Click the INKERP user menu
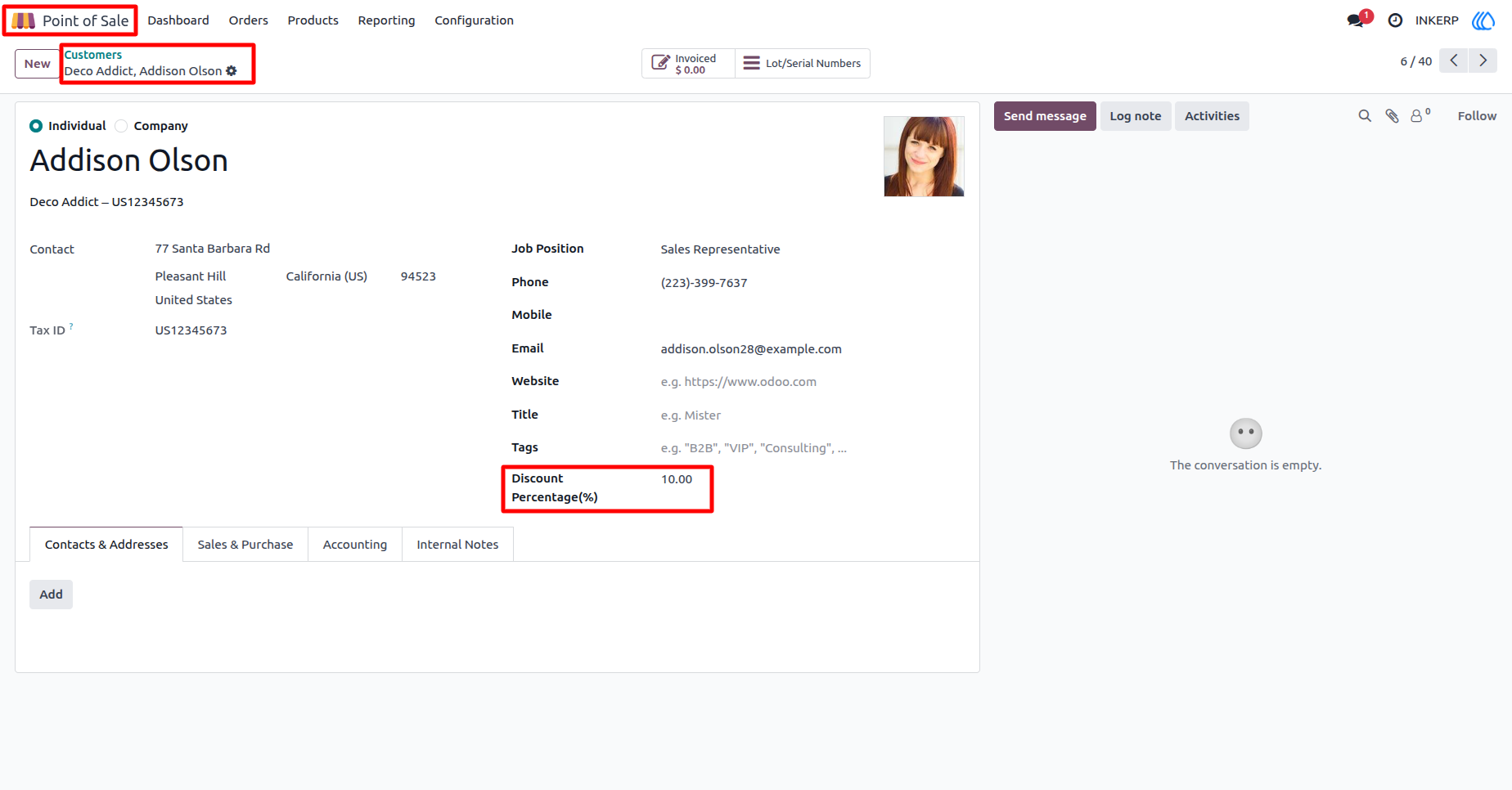The height and width of the screenshot is (790, 1512). [x=1437, y=20]
